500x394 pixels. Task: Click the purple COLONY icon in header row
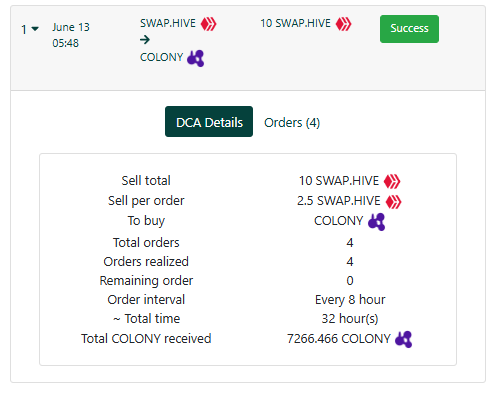(x=196, y=58)
